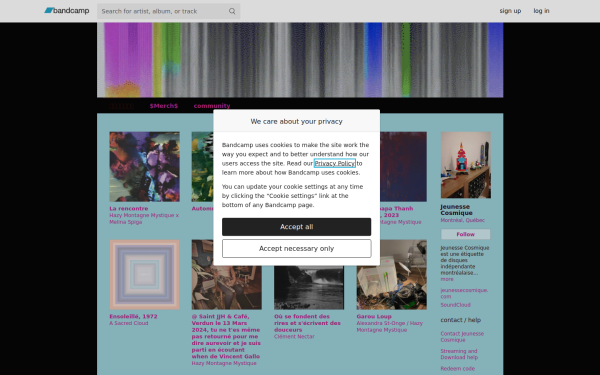Viewport: 600px width, 375px height.
Task: Open the SoundCloud link
Action: click(x=455, y=305)
